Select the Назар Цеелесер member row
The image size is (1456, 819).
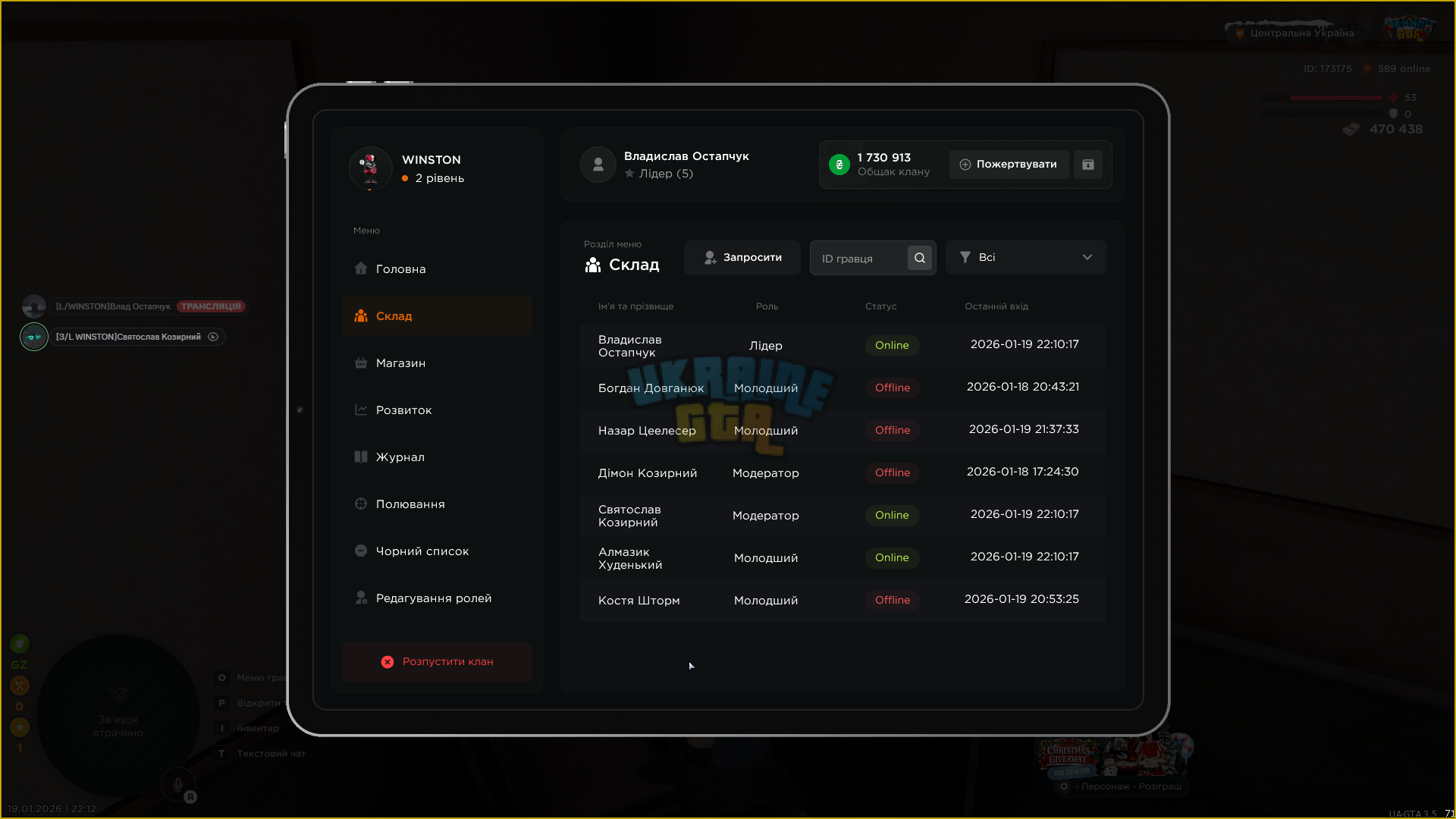[843, 431]
